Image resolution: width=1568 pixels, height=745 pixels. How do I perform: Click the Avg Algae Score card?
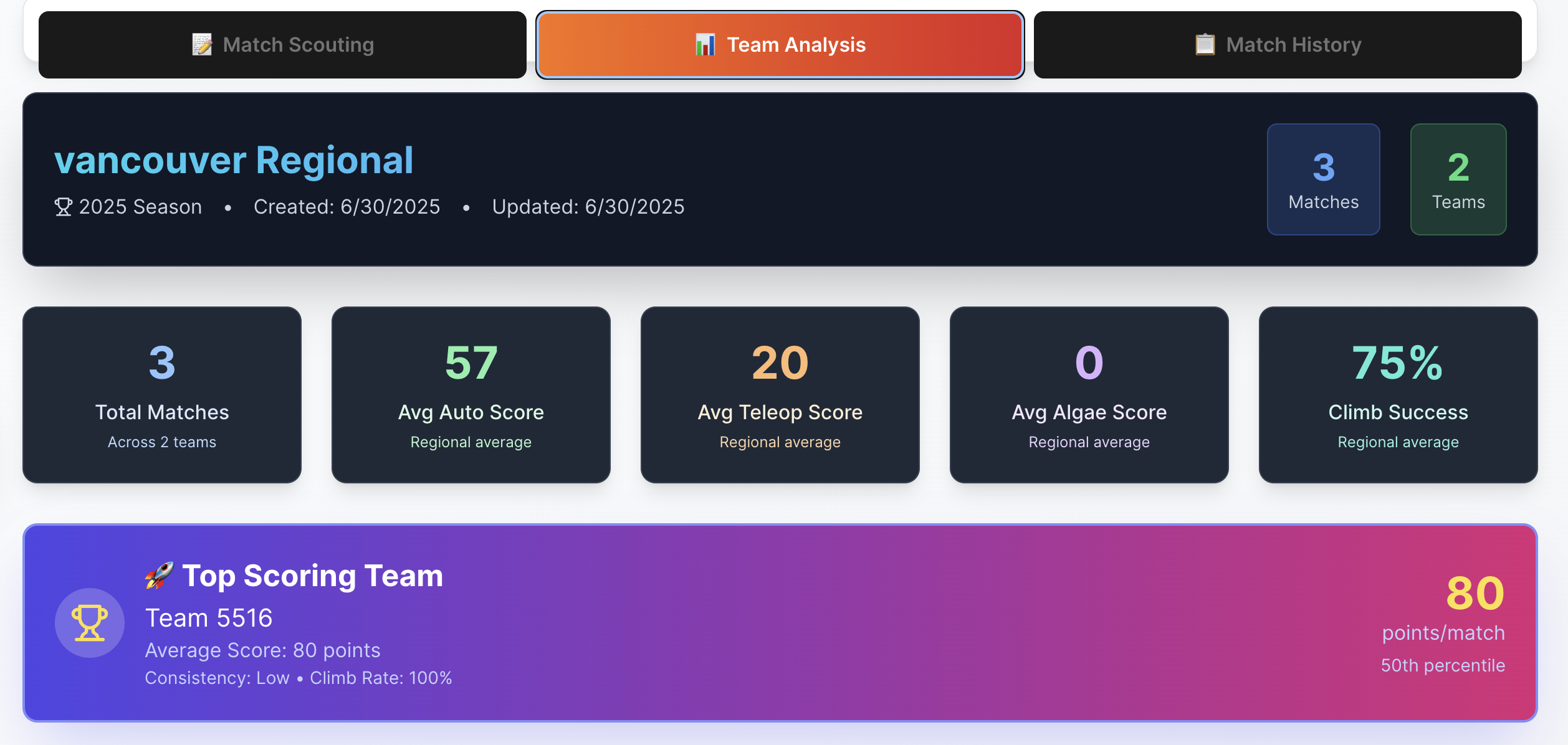click(x=1089, y=394)
